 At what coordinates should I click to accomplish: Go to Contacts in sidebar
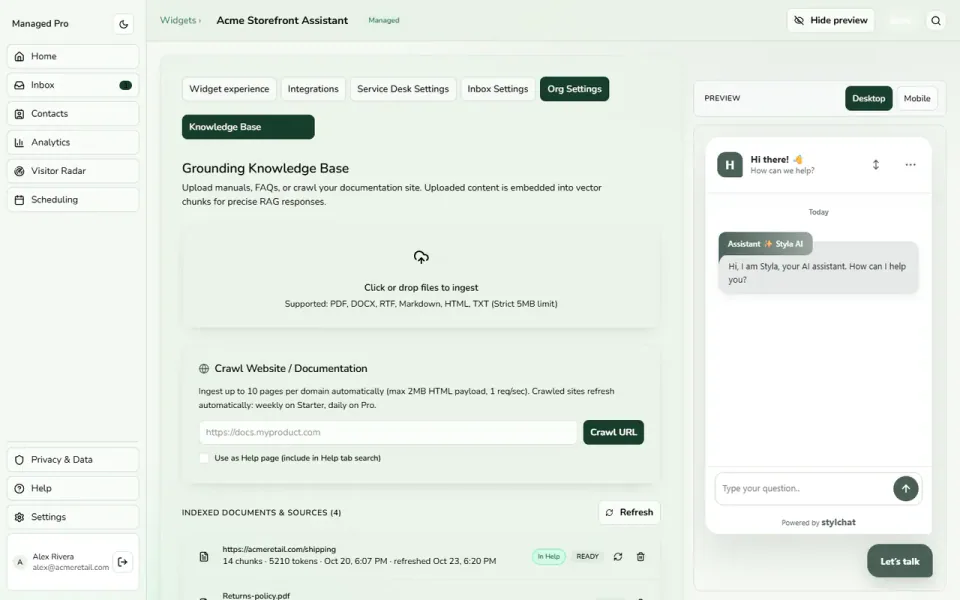click(x=73, y=114)
